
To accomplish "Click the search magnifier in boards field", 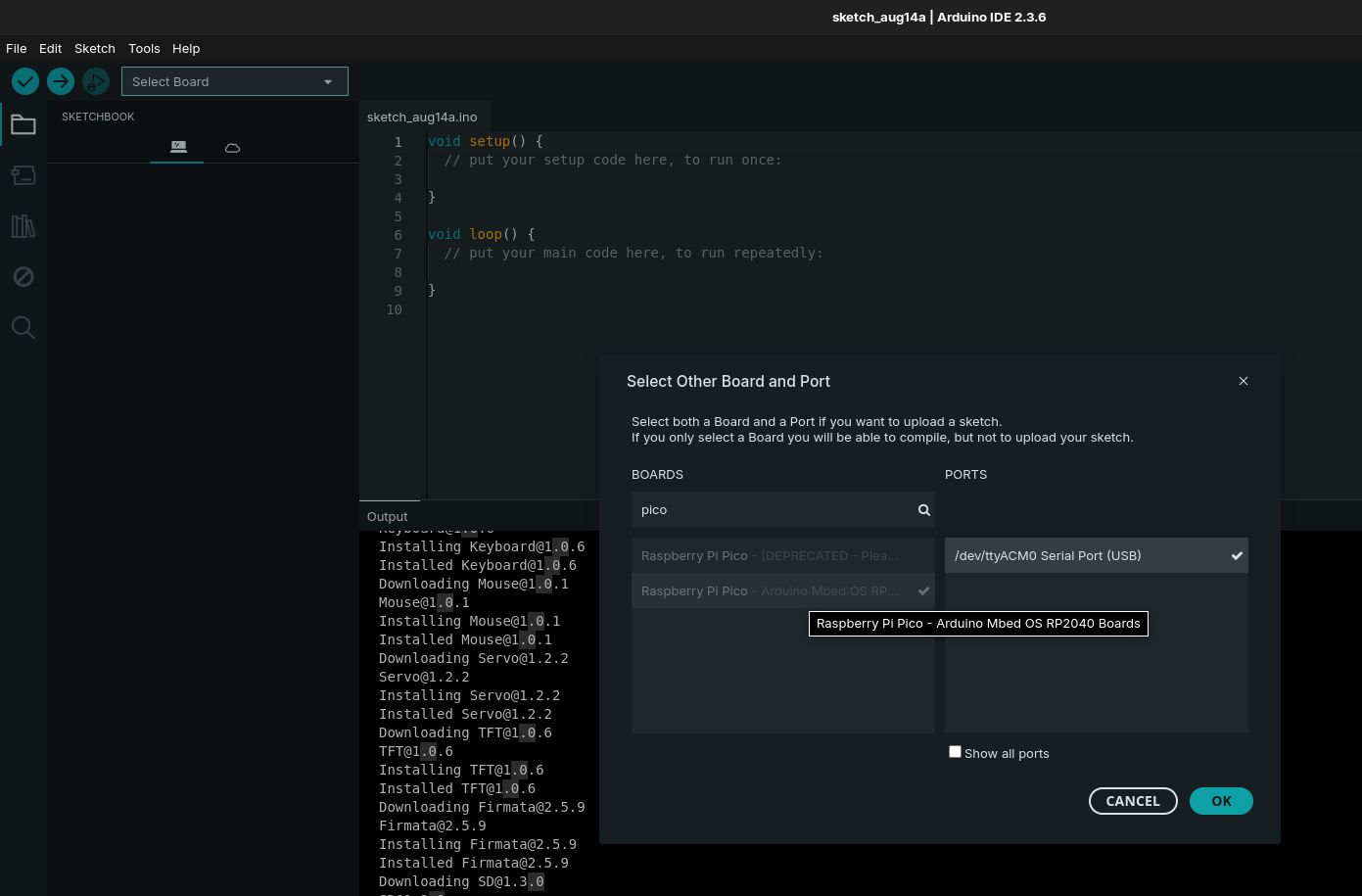I will pos(923,510).
